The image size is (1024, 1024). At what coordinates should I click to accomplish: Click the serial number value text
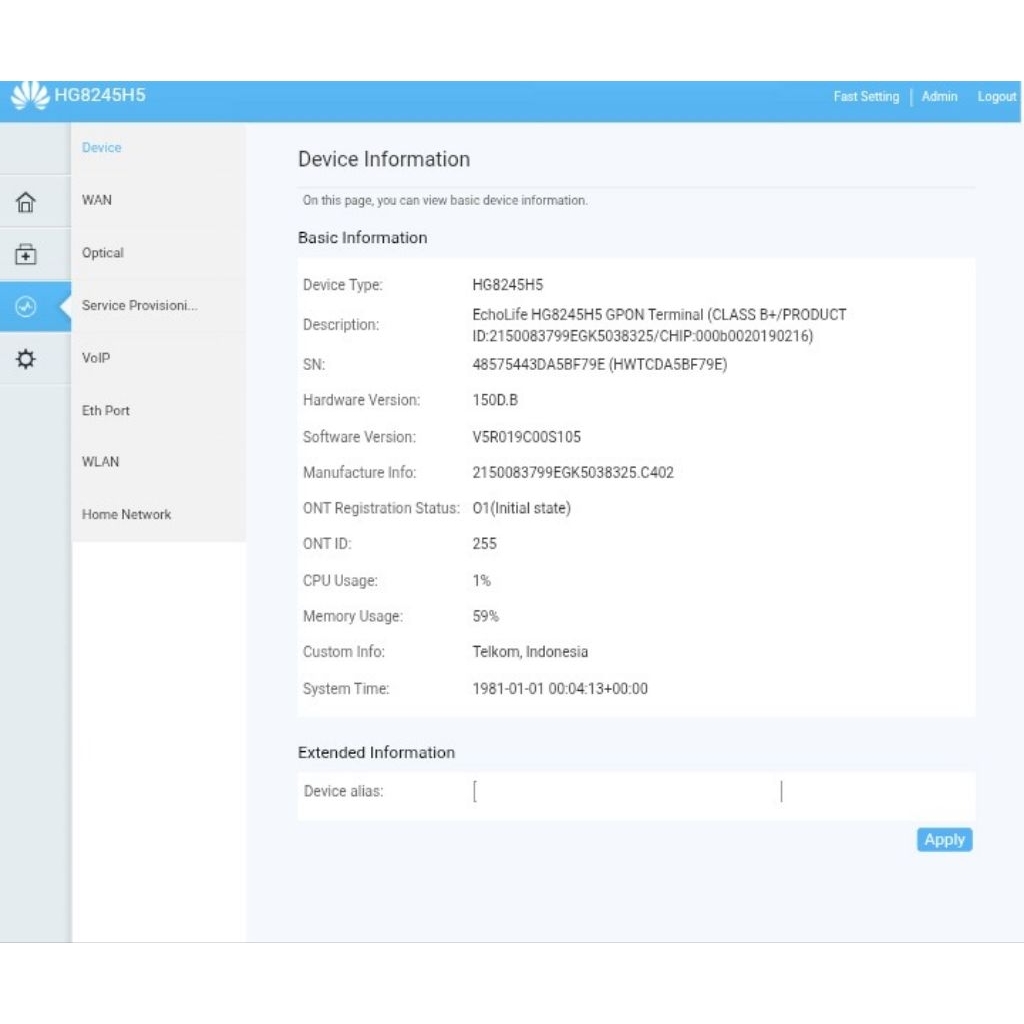pos(599,364)
